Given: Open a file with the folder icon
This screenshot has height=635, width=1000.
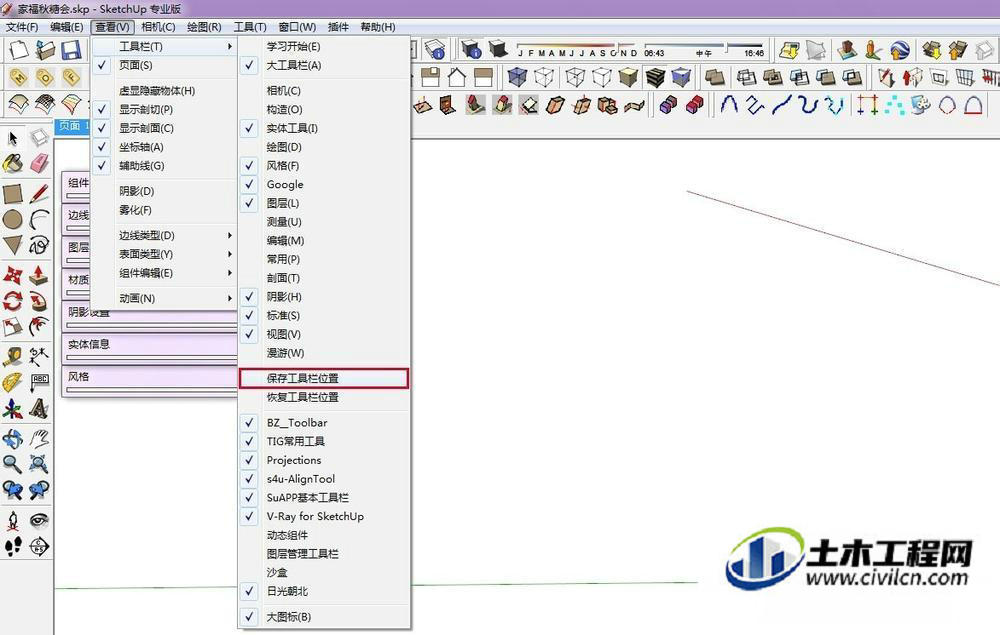Looking at the screenshot, I should coord(45,50).
